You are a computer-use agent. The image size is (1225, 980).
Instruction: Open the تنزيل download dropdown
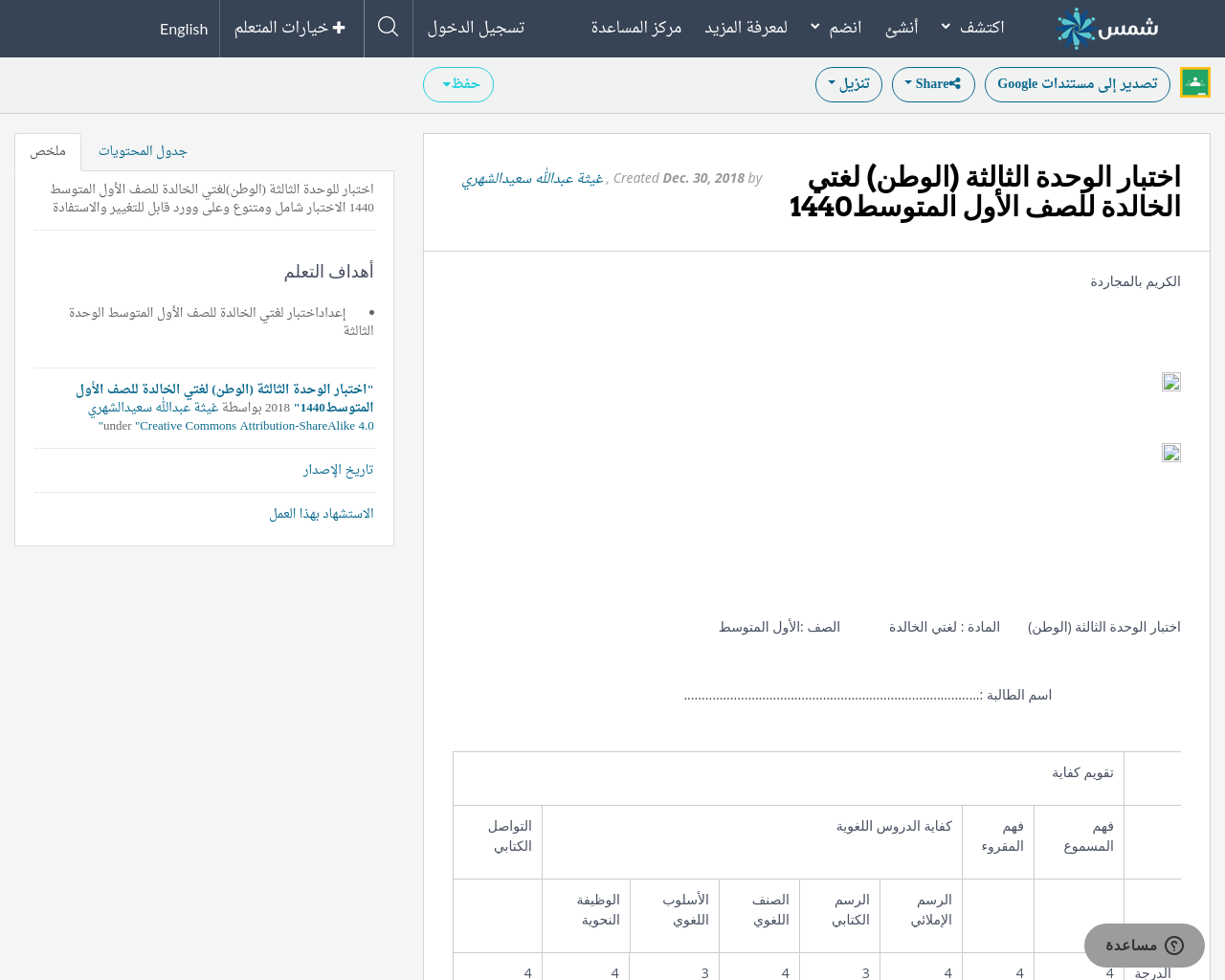849,84
